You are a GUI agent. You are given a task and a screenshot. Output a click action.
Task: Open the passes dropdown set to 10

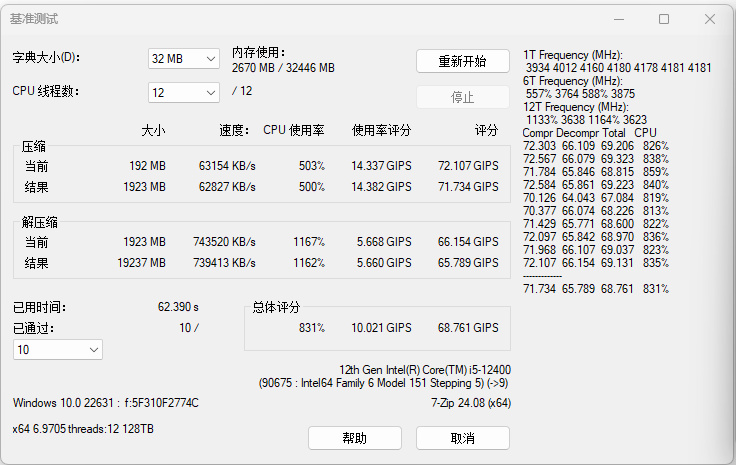(x=58, y=349)
